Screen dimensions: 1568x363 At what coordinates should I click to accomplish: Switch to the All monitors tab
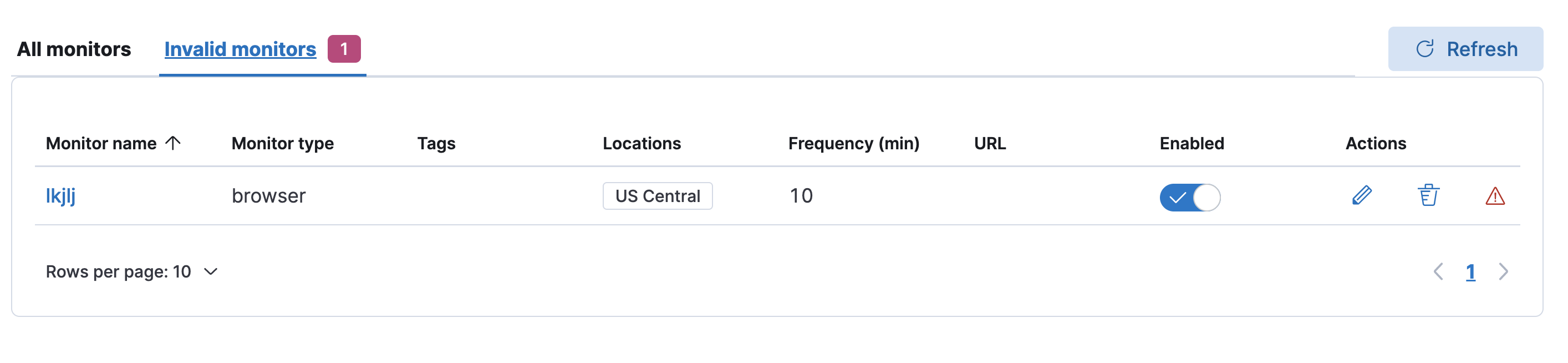(74, 49)
